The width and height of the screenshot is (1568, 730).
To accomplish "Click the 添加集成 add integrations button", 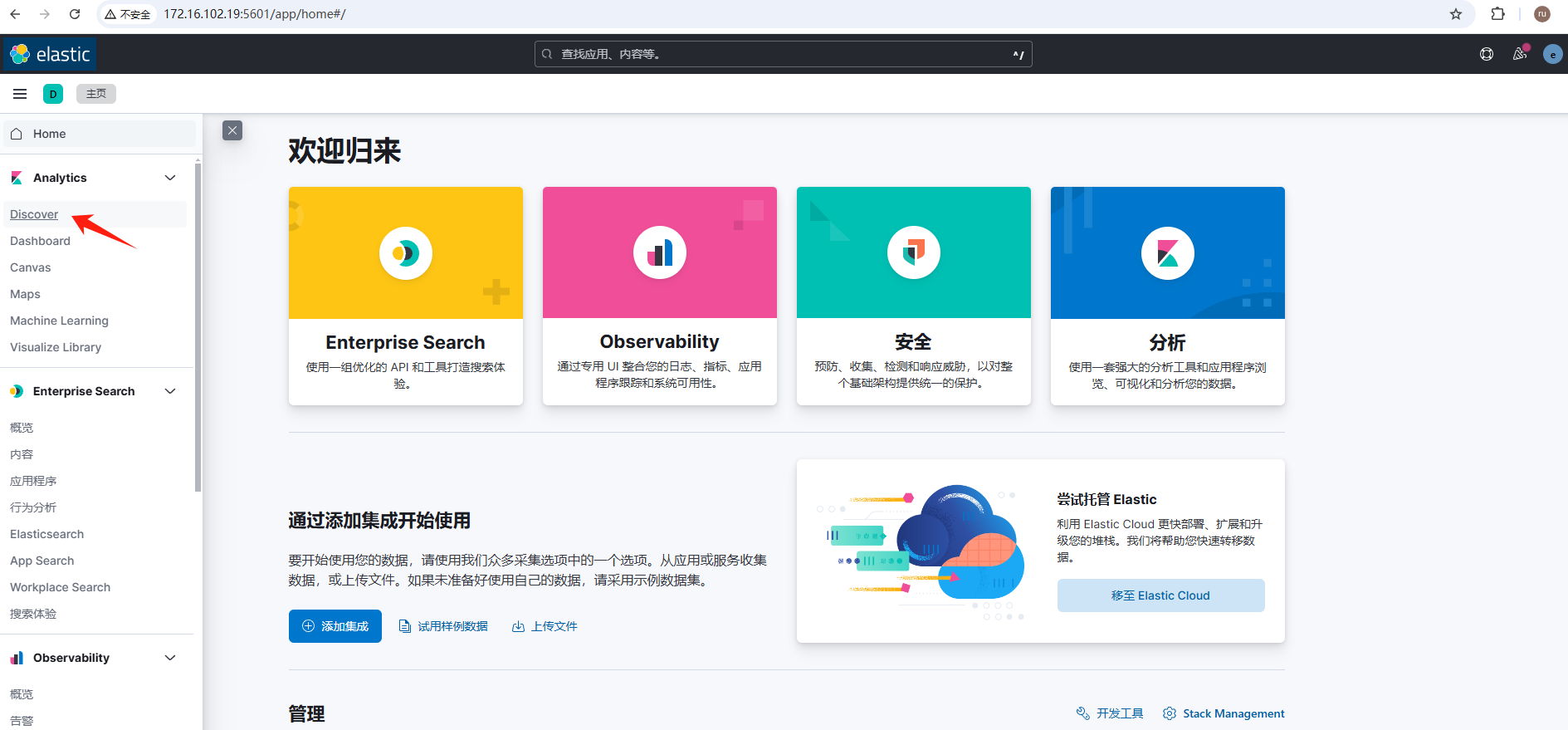I will click(335, 626).
